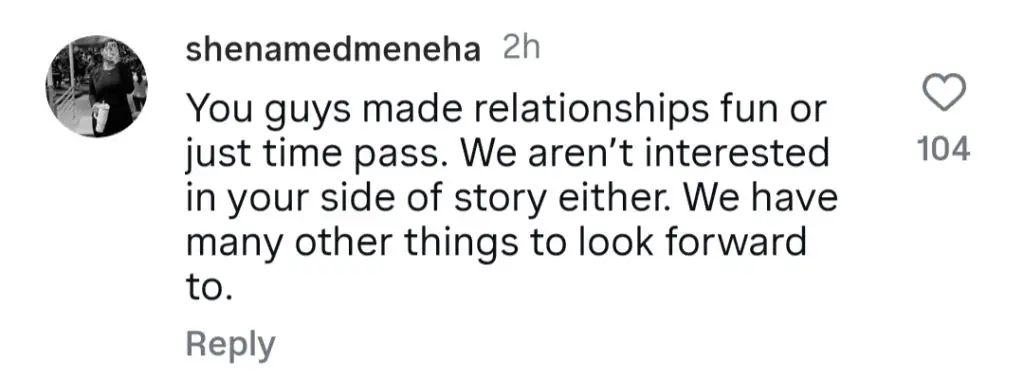Click the comment's first line starting "You guys"
This screenshot has height=377, width=1024.
507,112
